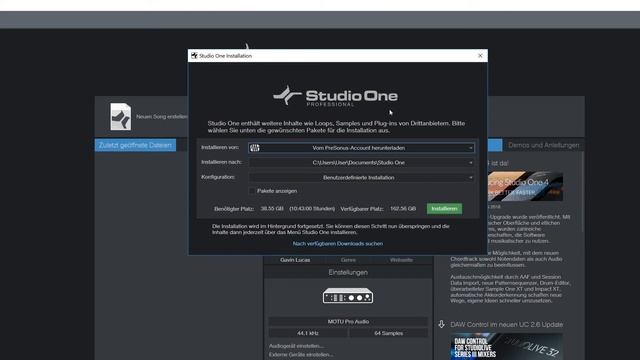This screenshot has width=640, height=360.
Task: Click the Installieren button
Action: click(444, 209)
